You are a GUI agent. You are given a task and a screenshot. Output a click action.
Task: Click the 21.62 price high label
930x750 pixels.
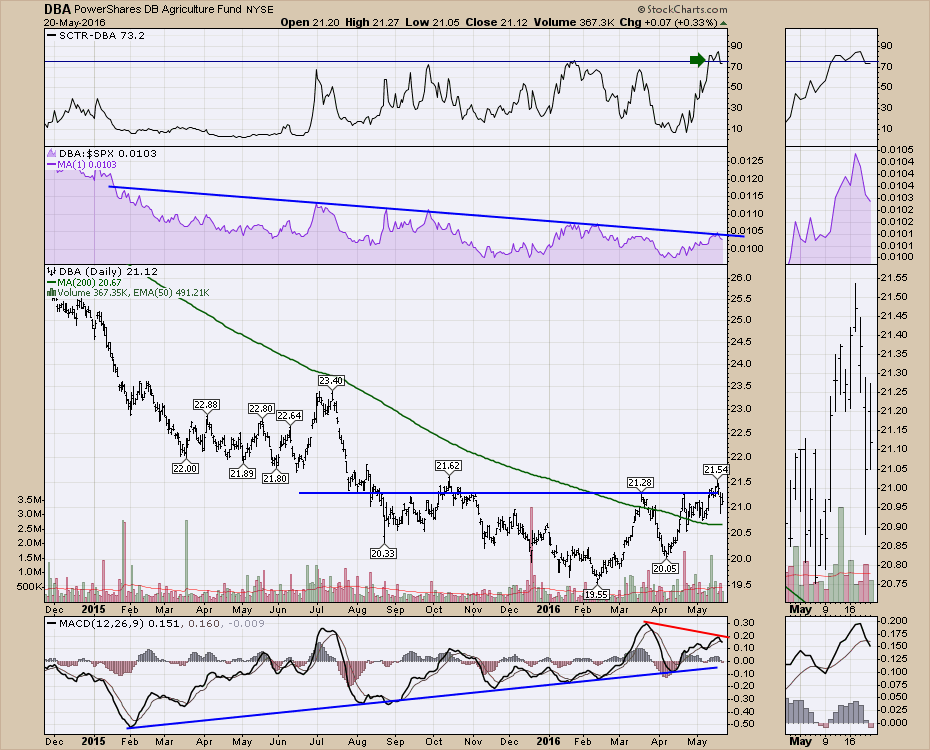pyautogui.click(x=448, y=465)
